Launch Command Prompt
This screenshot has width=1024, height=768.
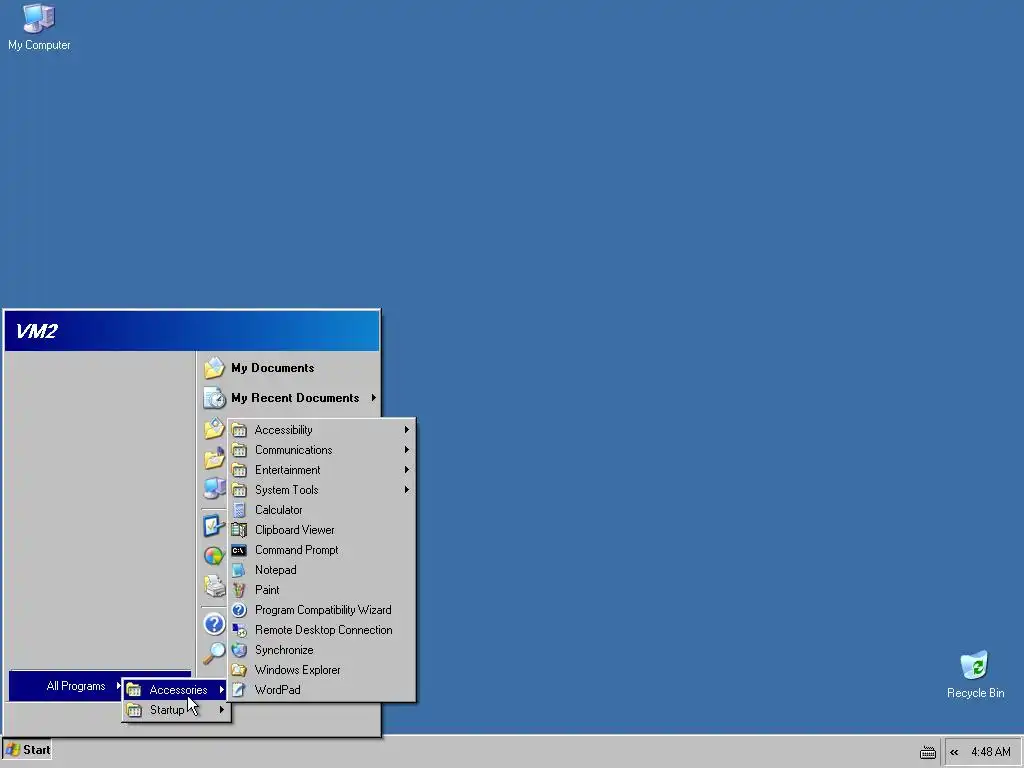click(321, 550)
